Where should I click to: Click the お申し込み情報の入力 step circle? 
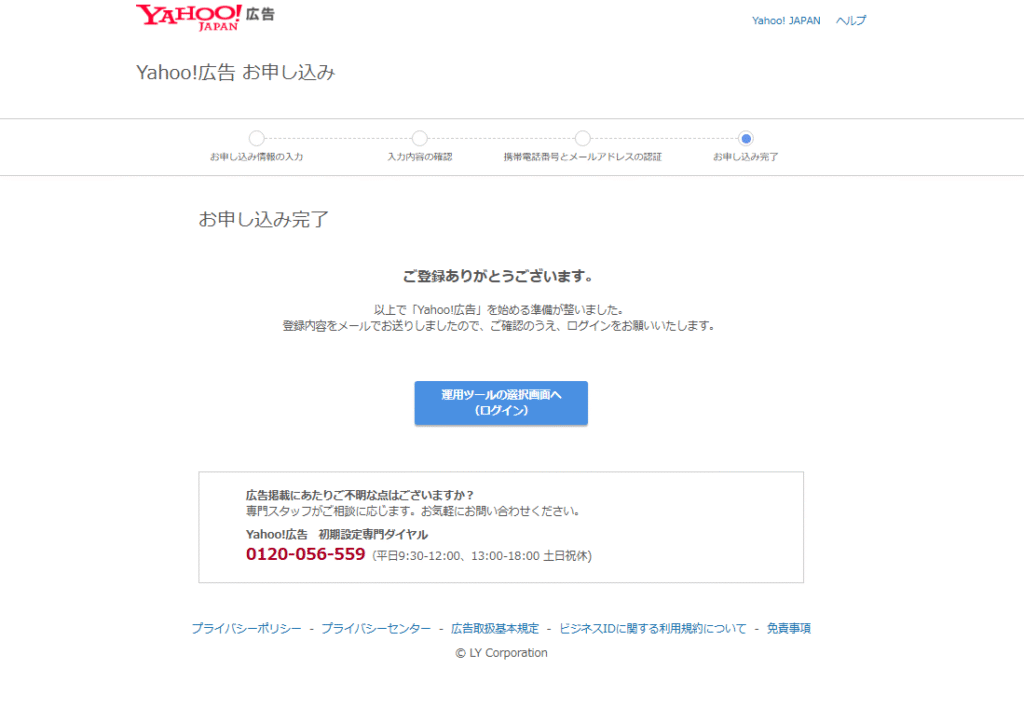point(258,138)
